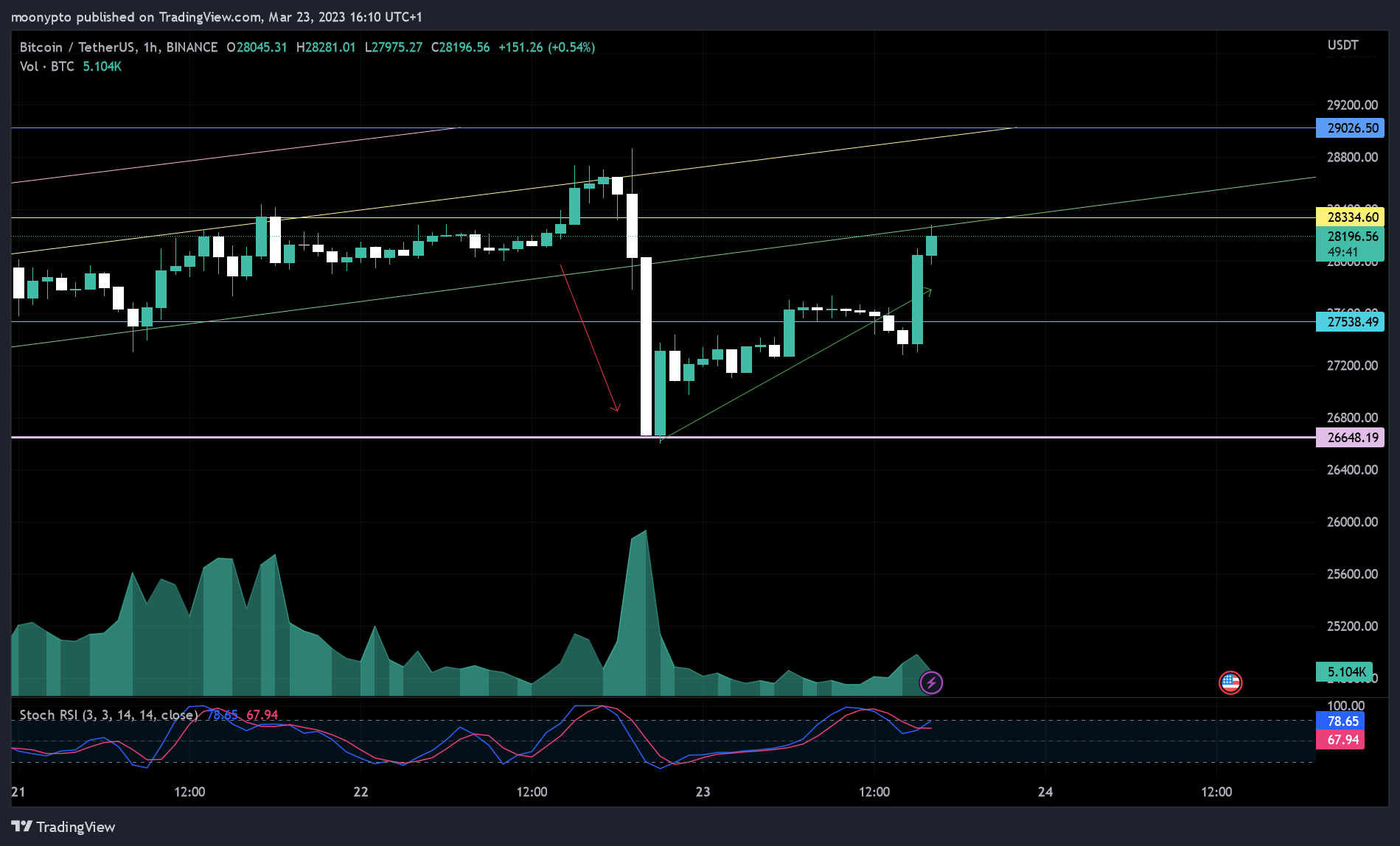Click the Stoch RSI 78.65 blue value label
This screenshot has width=1400, height=846.
[1340, 721]
